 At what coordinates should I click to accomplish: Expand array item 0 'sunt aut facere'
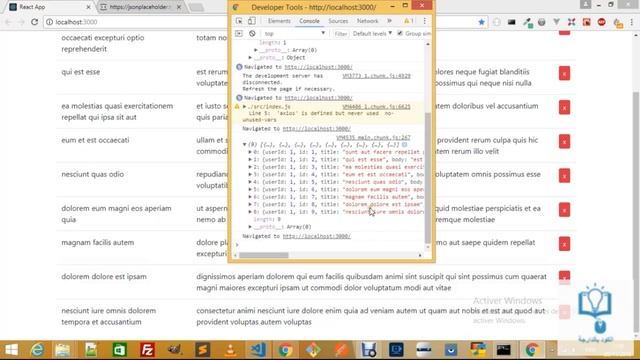[250, 152]
